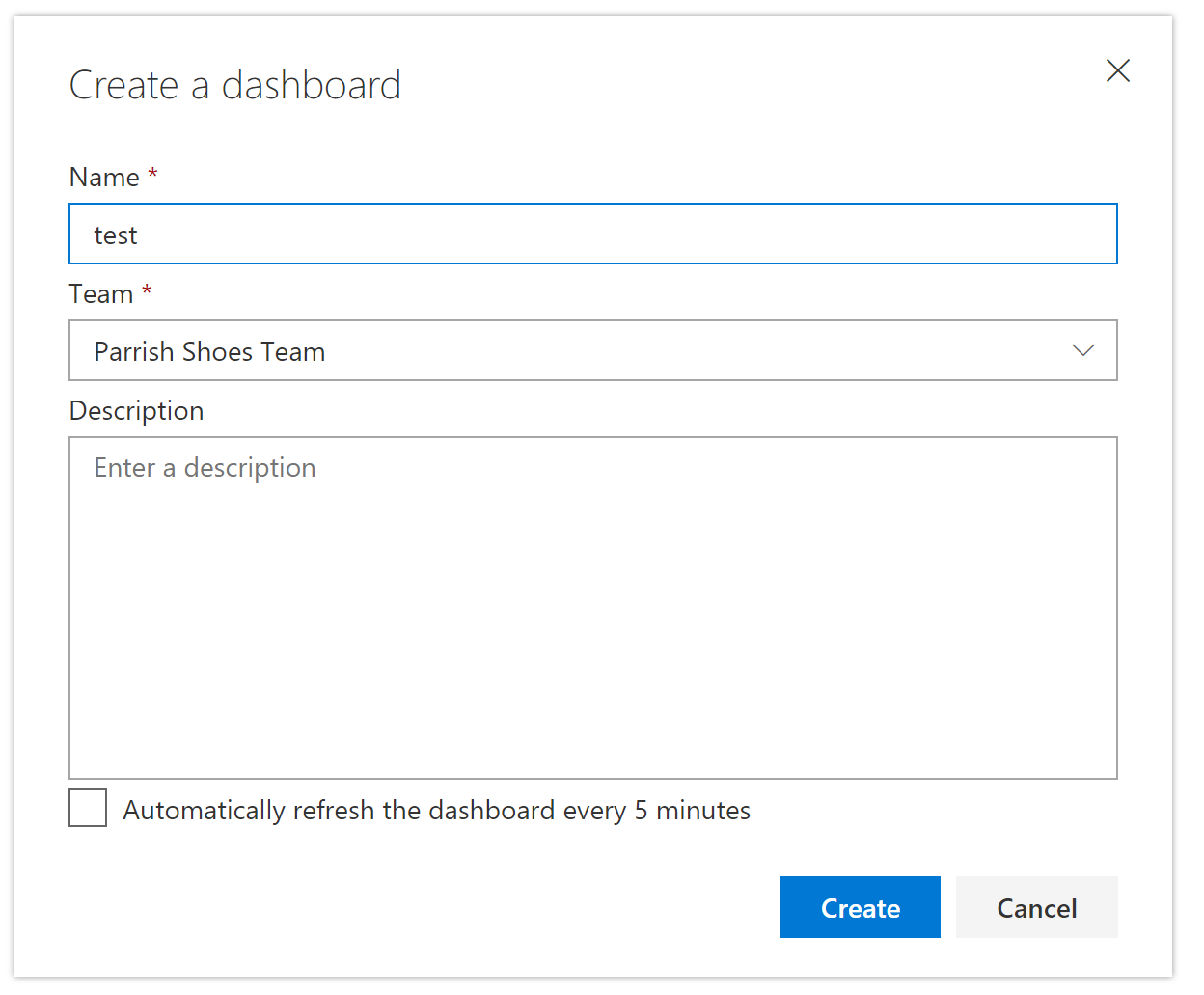1204x995 pixels.
Task: Click the '5 minutes' text by checkbox
Action: [x=692, y=811]
